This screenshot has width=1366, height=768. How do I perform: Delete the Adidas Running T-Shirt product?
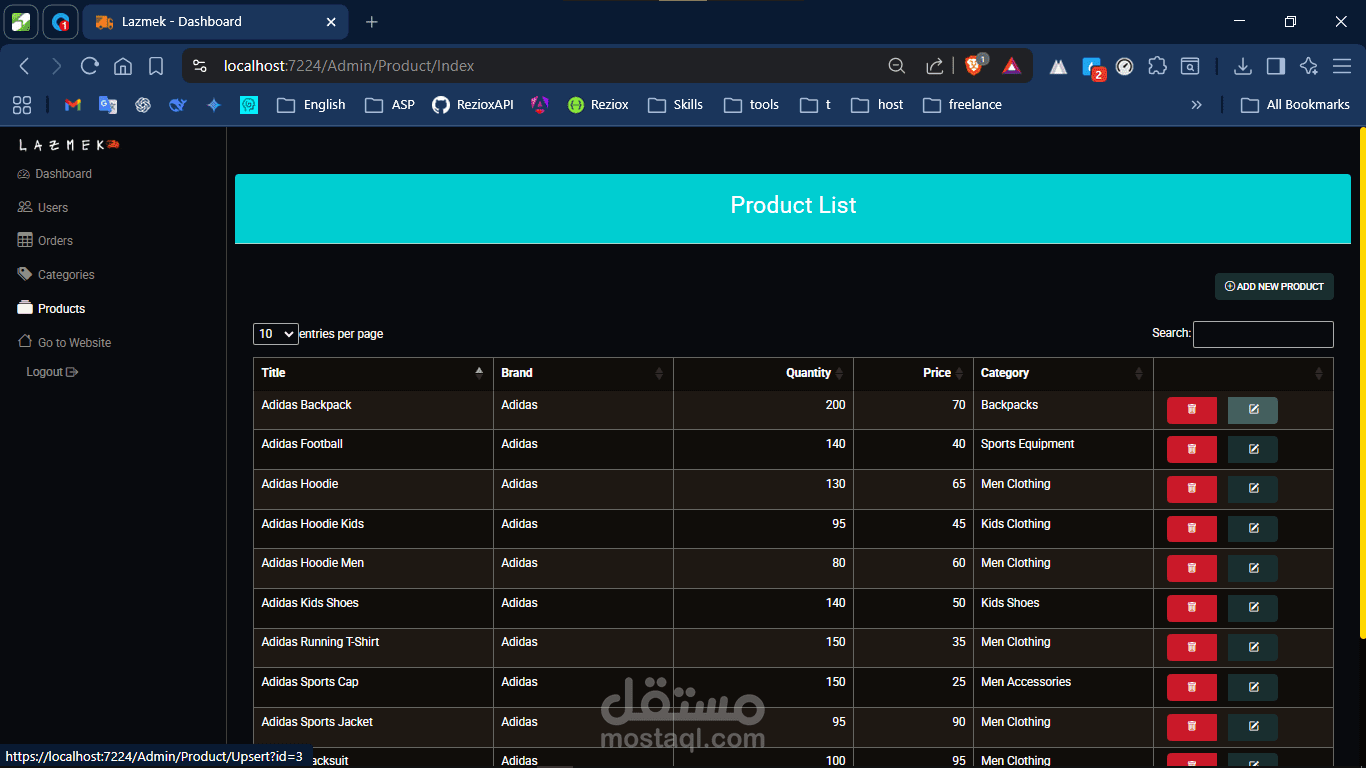tap(1192, 648)
